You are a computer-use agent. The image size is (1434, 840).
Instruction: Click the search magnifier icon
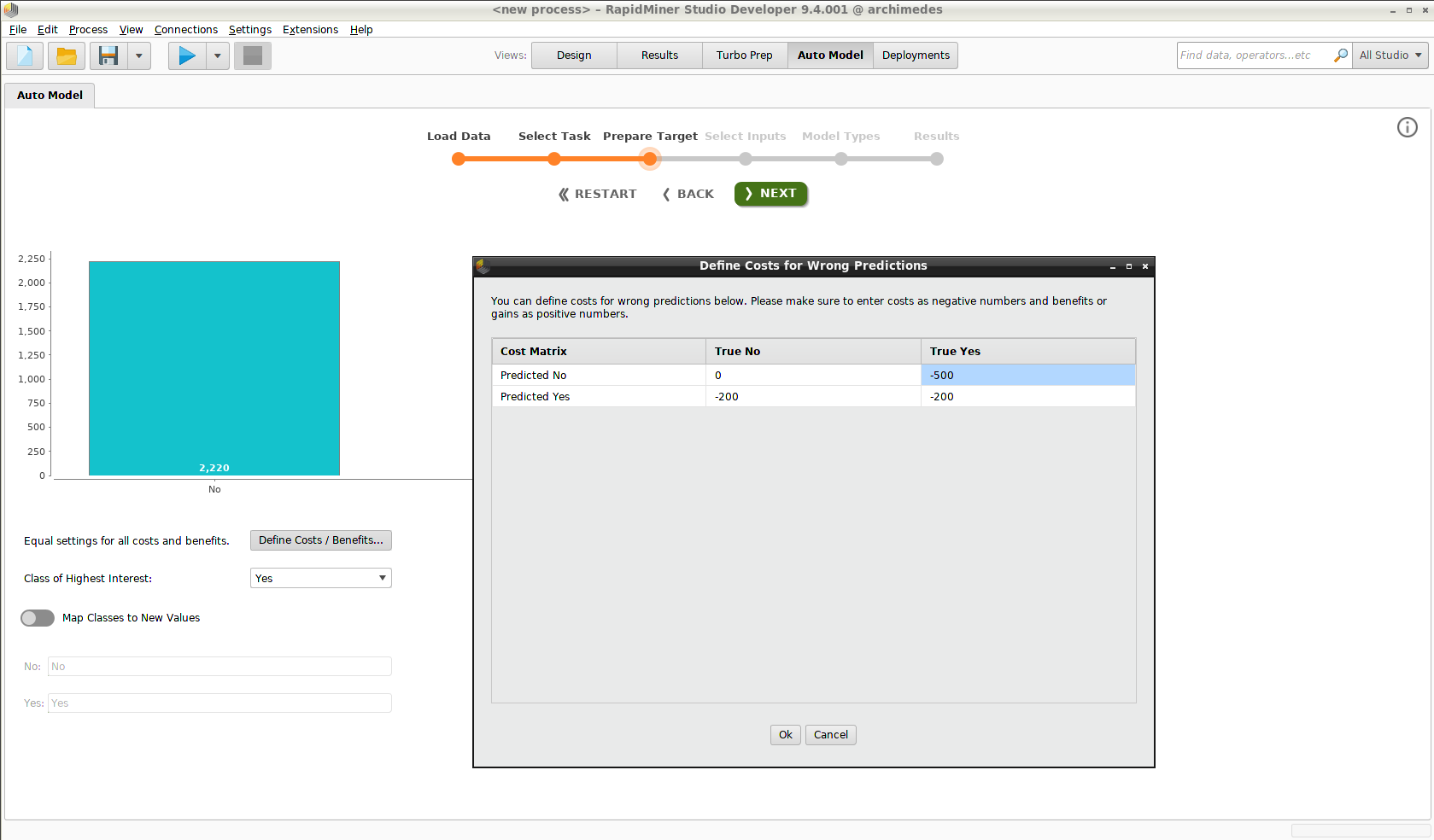point(1341,55)
